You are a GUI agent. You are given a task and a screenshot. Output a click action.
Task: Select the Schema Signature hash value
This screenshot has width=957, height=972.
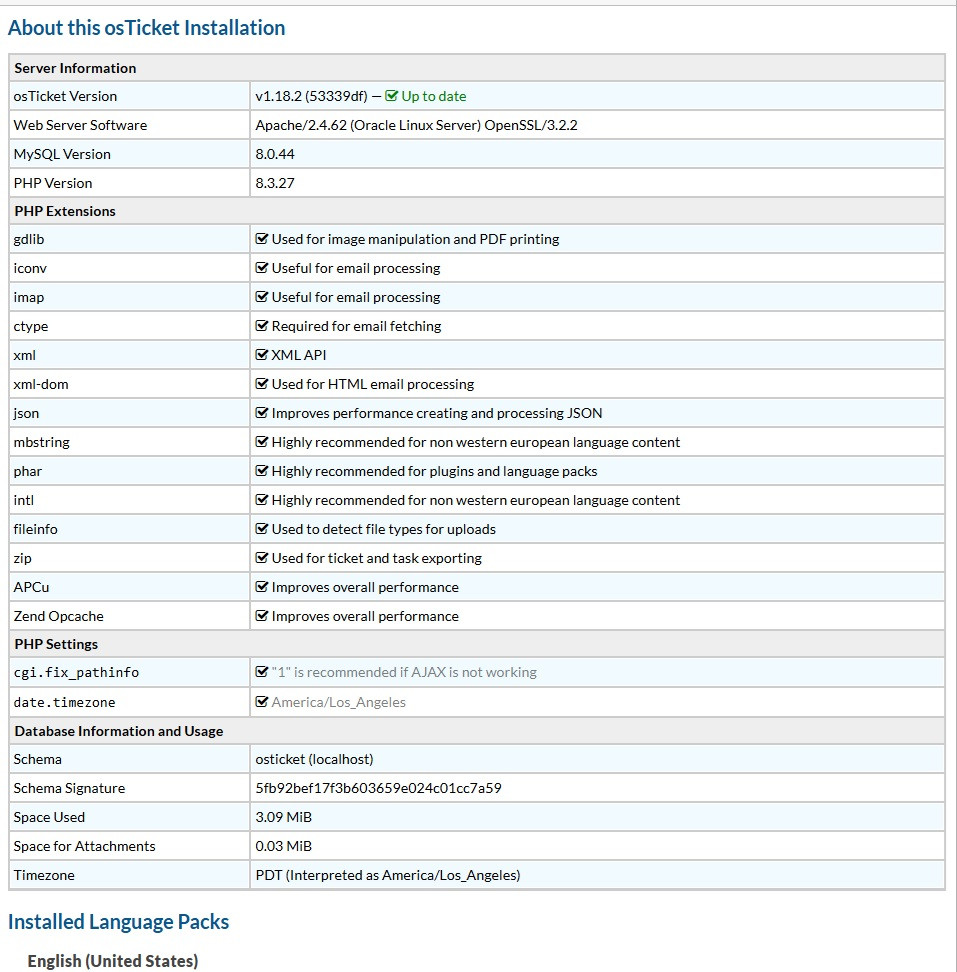[378, 788]
